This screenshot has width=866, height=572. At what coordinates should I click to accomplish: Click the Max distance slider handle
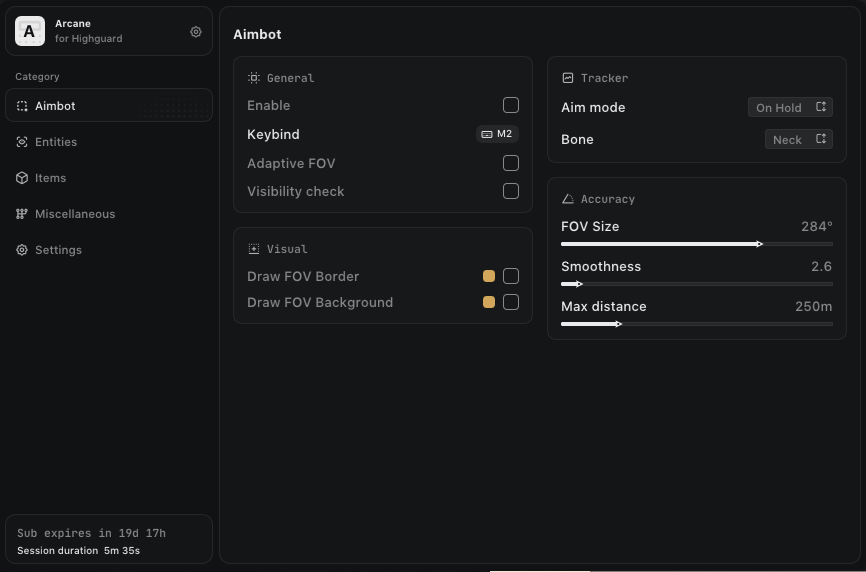tap(619, 324)
